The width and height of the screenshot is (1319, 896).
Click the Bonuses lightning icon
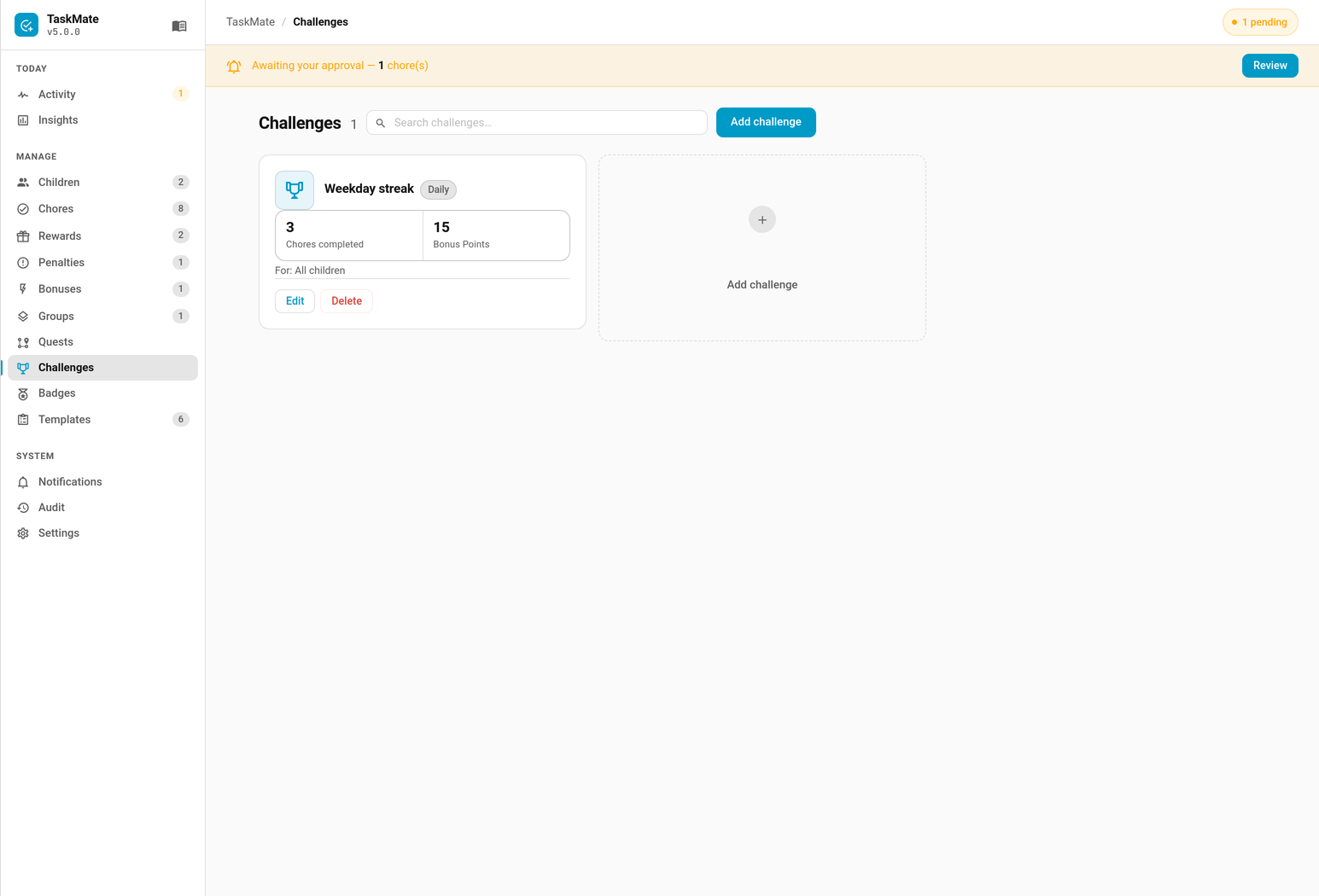pyautogui.click(x=23, y=289)
